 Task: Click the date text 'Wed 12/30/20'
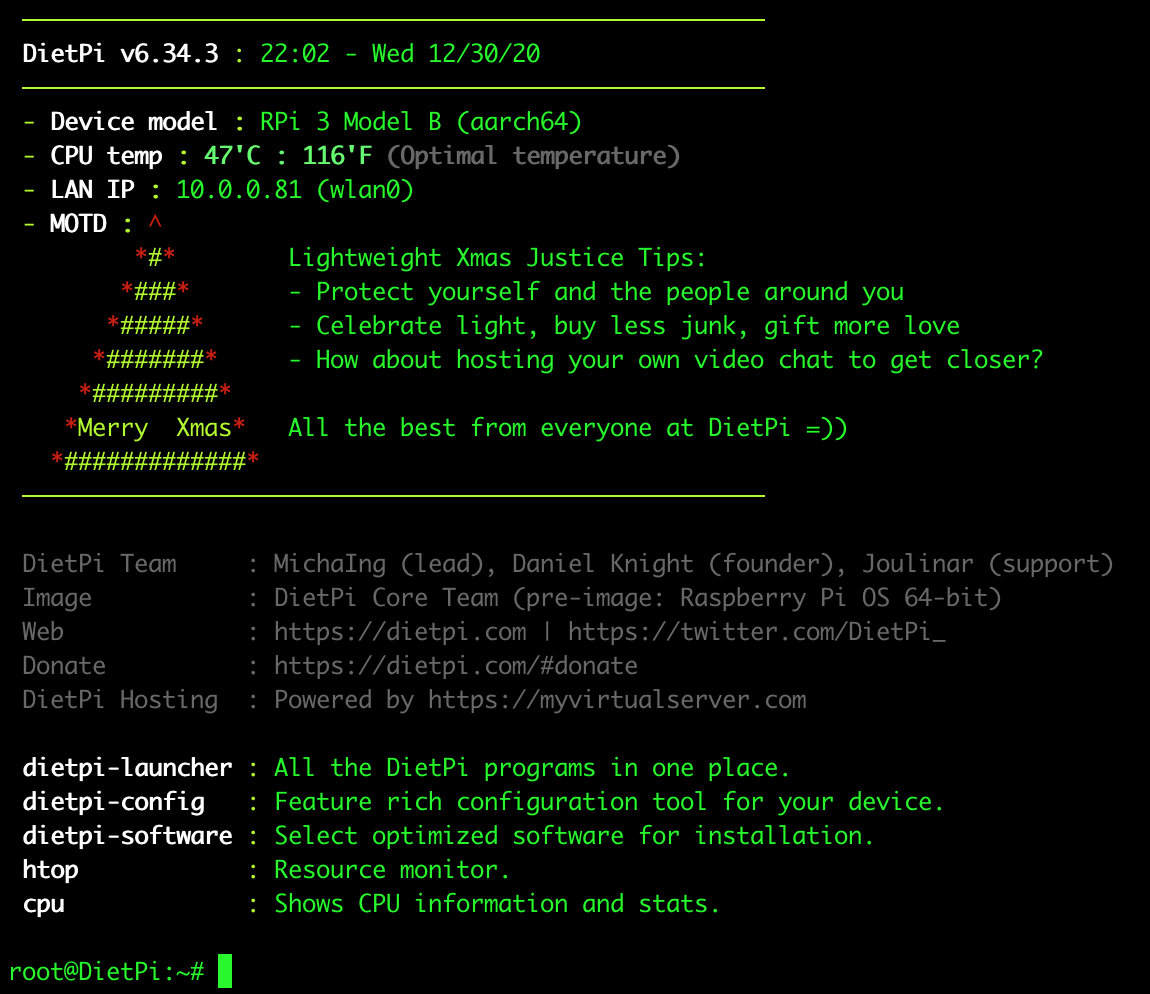tap(455, 54)
